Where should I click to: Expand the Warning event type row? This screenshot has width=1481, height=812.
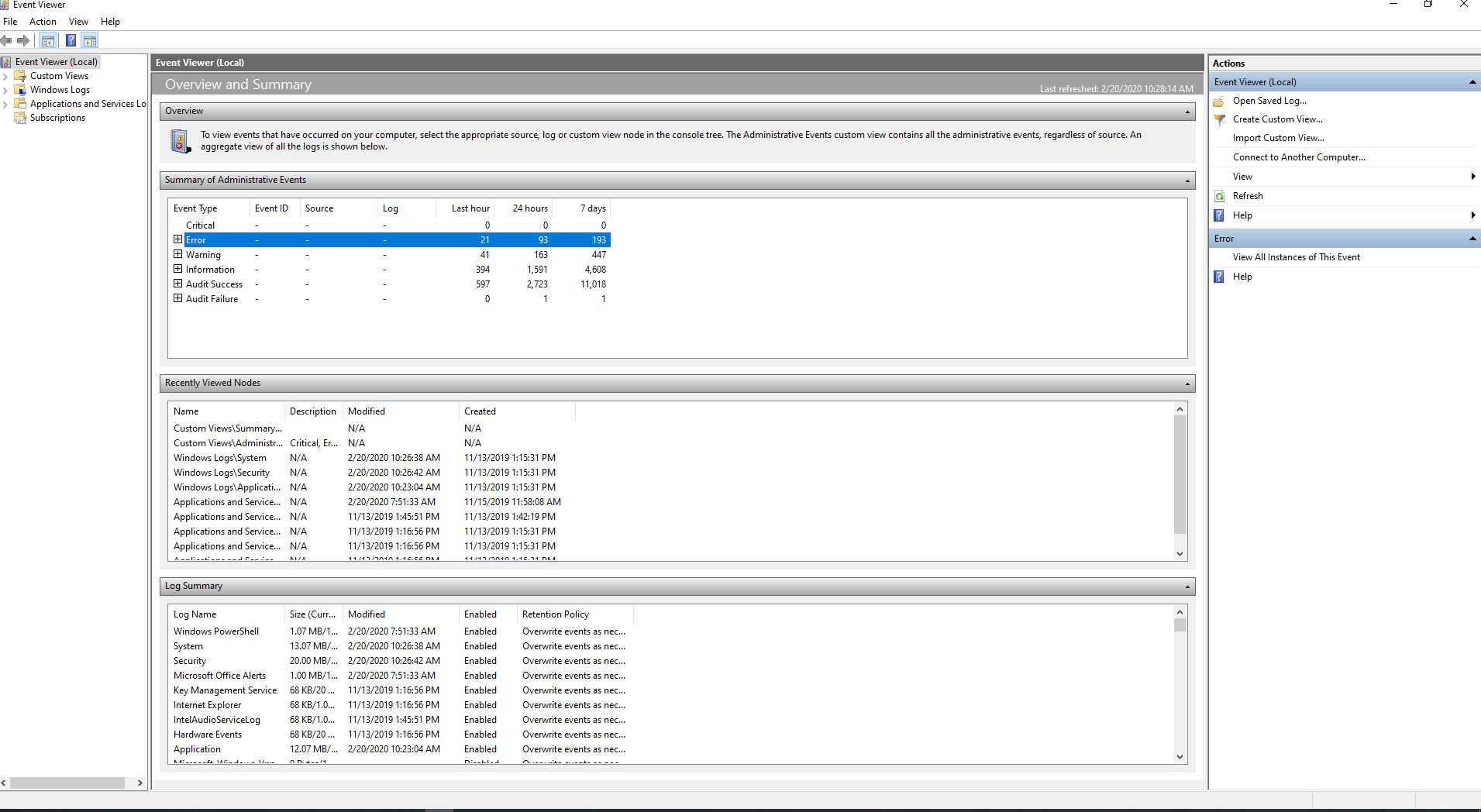tap(177, 254)
